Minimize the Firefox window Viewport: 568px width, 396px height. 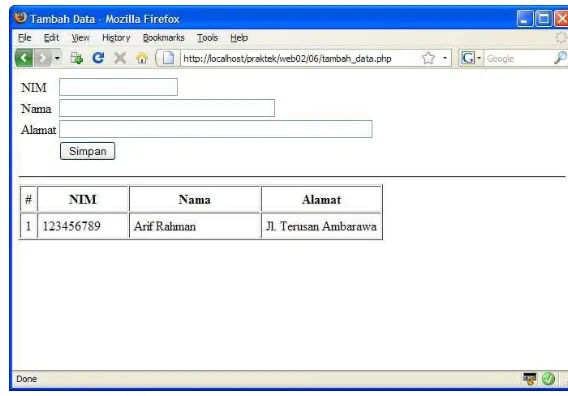525,18
